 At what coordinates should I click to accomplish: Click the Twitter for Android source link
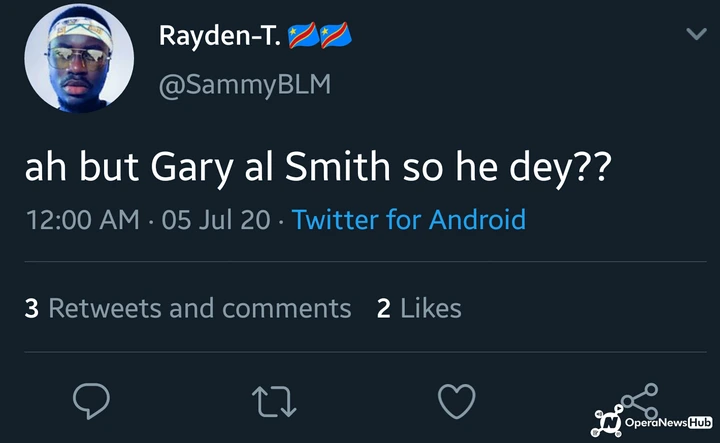coord(409,220)
